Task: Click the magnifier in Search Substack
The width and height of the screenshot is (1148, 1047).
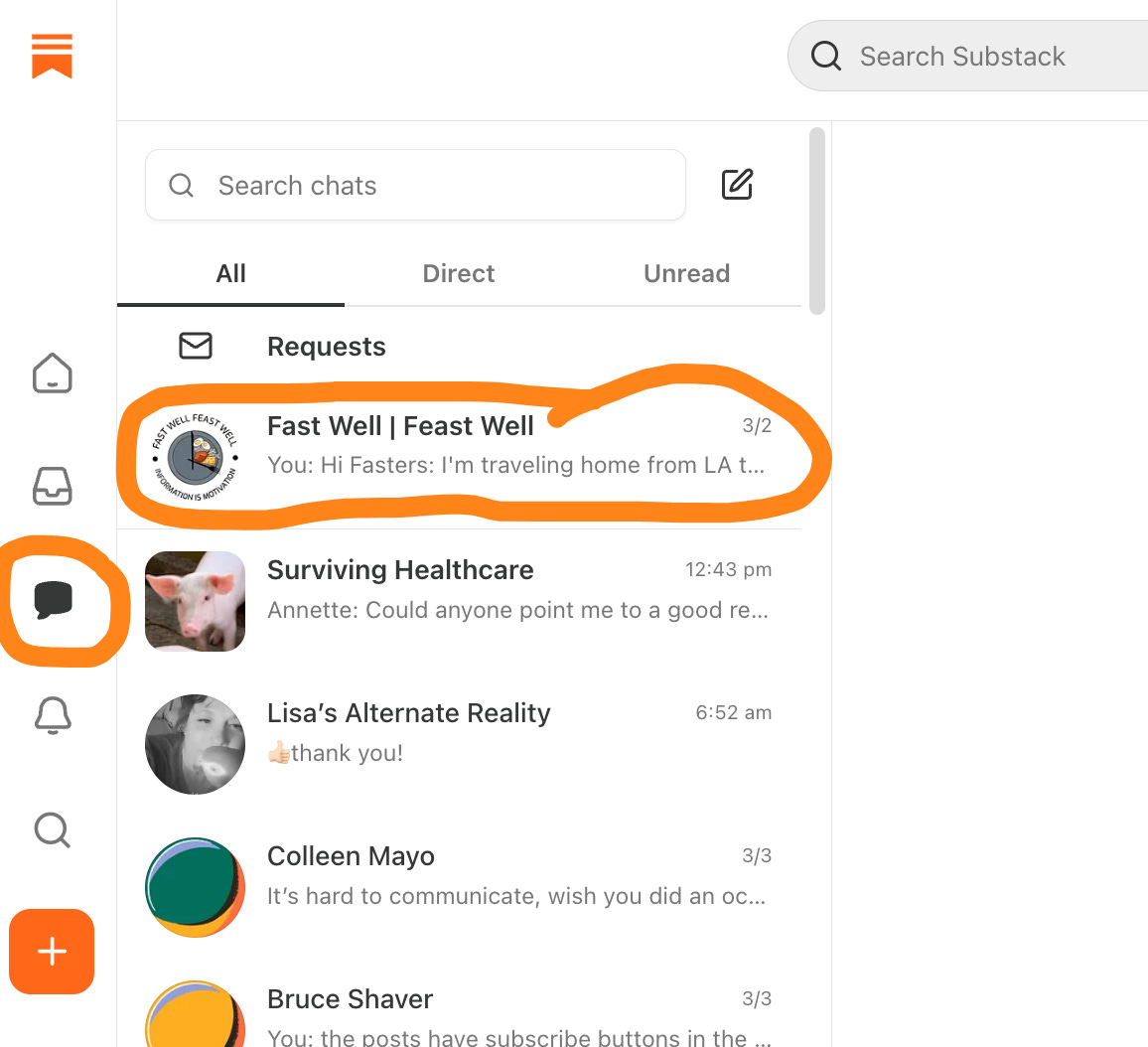Action: [826, 56]
